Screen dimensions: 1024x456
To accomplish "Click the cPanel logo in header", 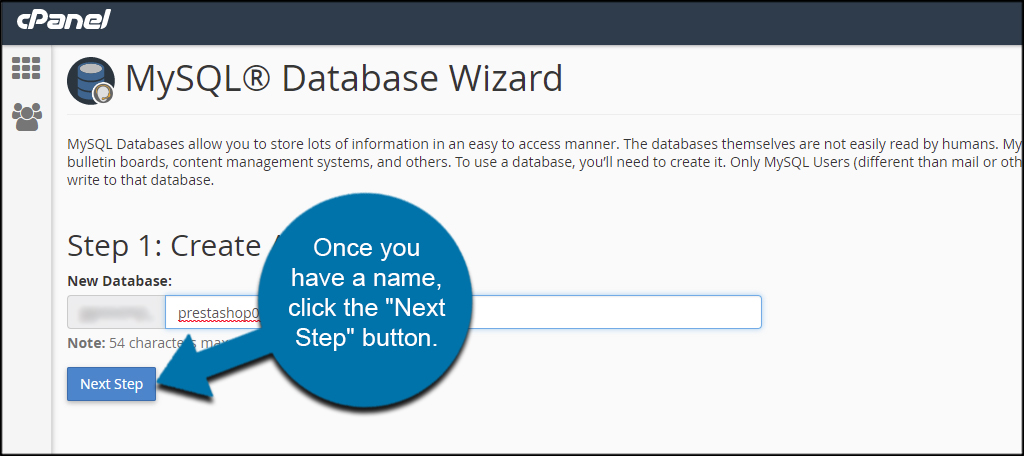I will pyautogui.click(x=63, y=20).
